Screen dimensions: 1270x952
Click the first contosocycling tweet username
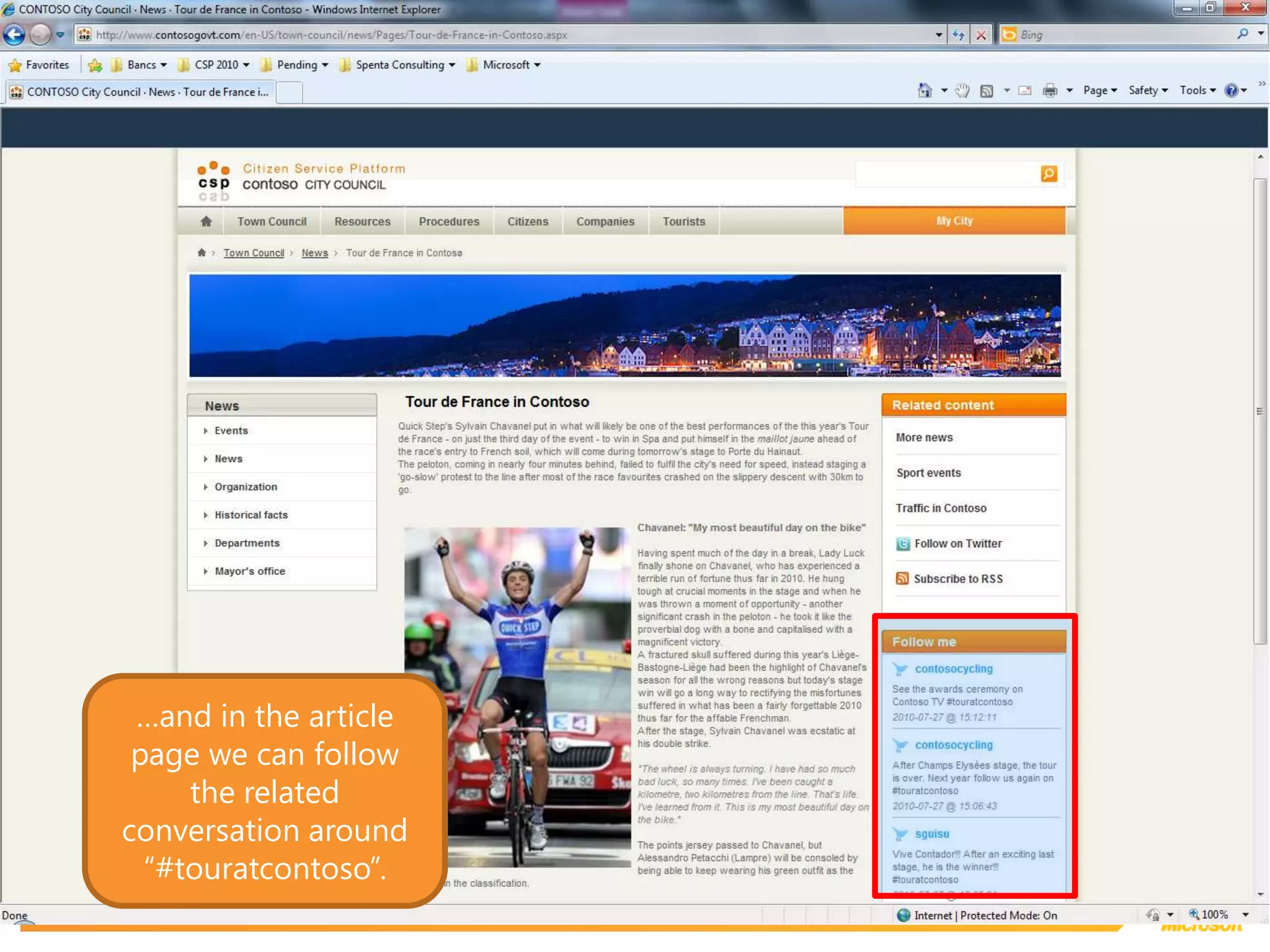[x=954, y=669]
